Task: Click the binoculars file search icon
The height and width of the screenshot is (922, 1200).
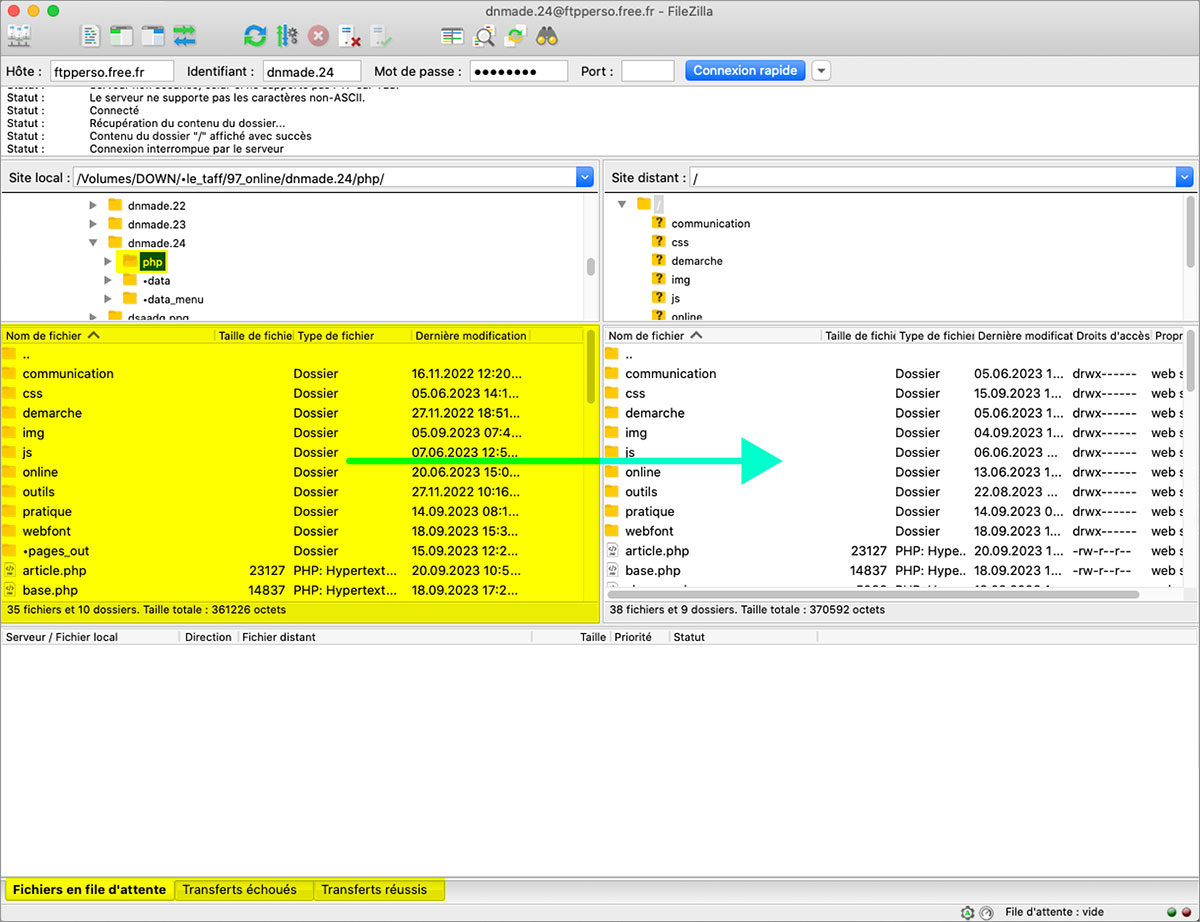Action: coord(546,37)
